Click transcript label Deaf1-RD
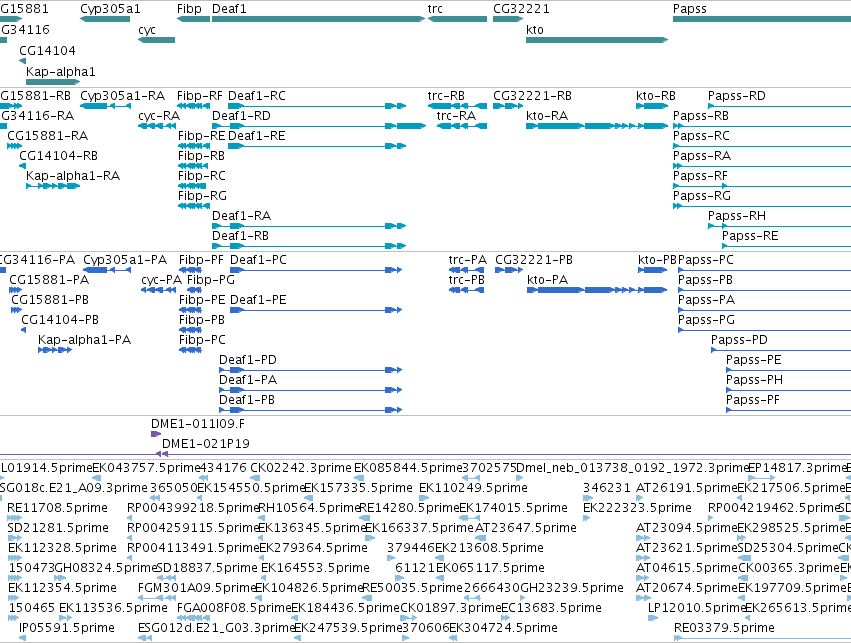Screen dimensions: 851x643 [x=241, y=116]
